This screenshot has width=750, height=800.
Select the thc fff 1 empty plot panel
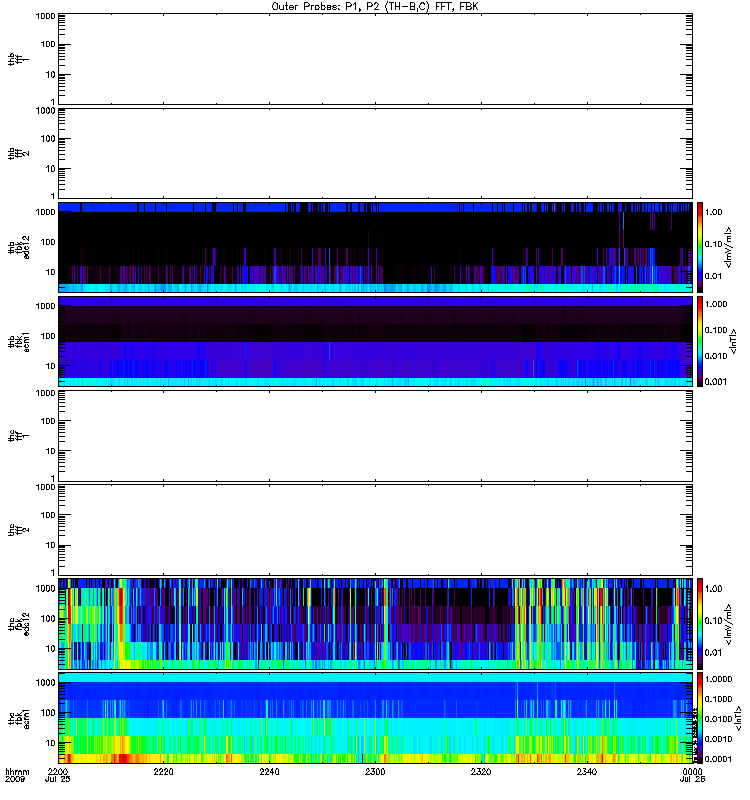pyautogui.click(x=376, y=436)
